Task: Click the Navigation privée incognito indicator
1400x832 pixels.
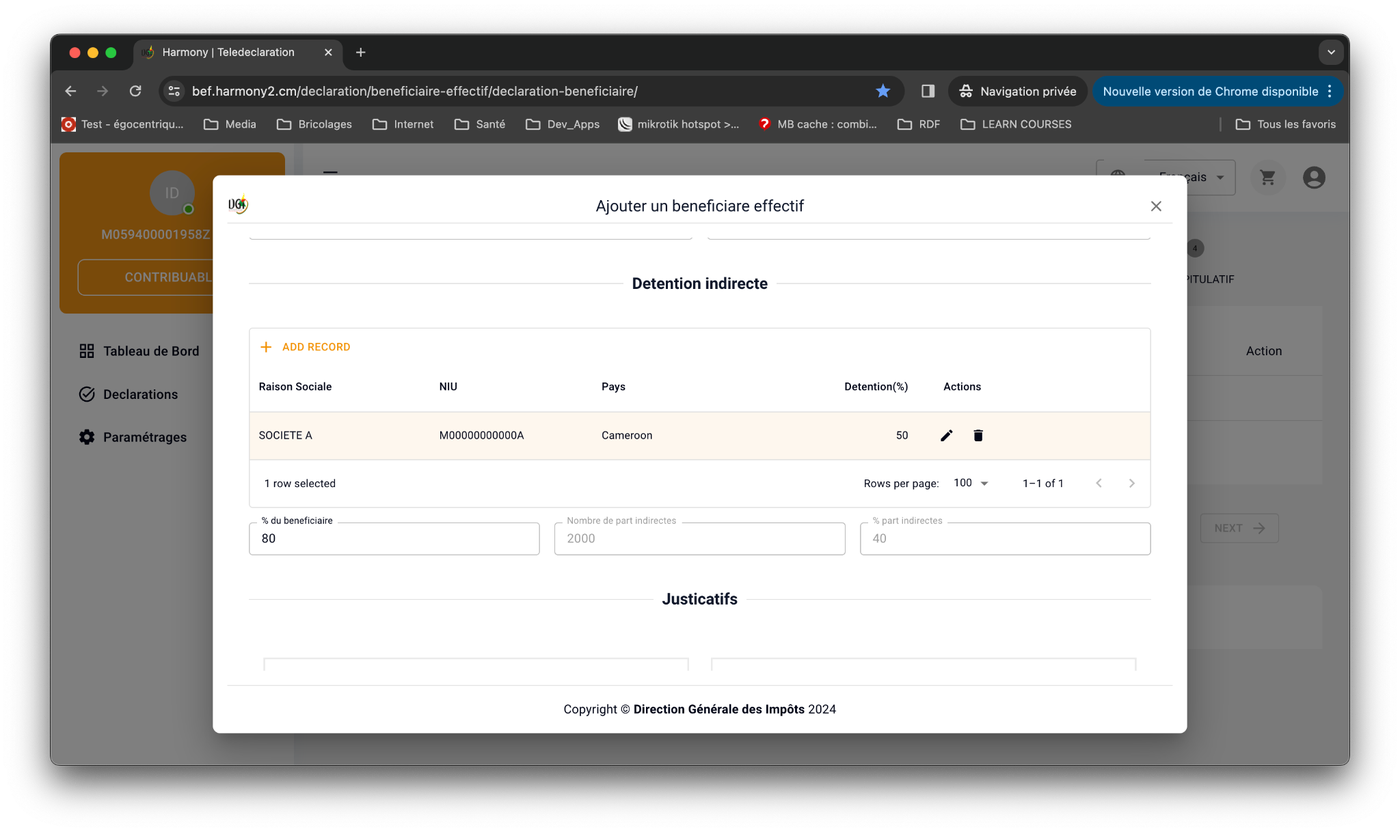Action: pos(1018,91)
